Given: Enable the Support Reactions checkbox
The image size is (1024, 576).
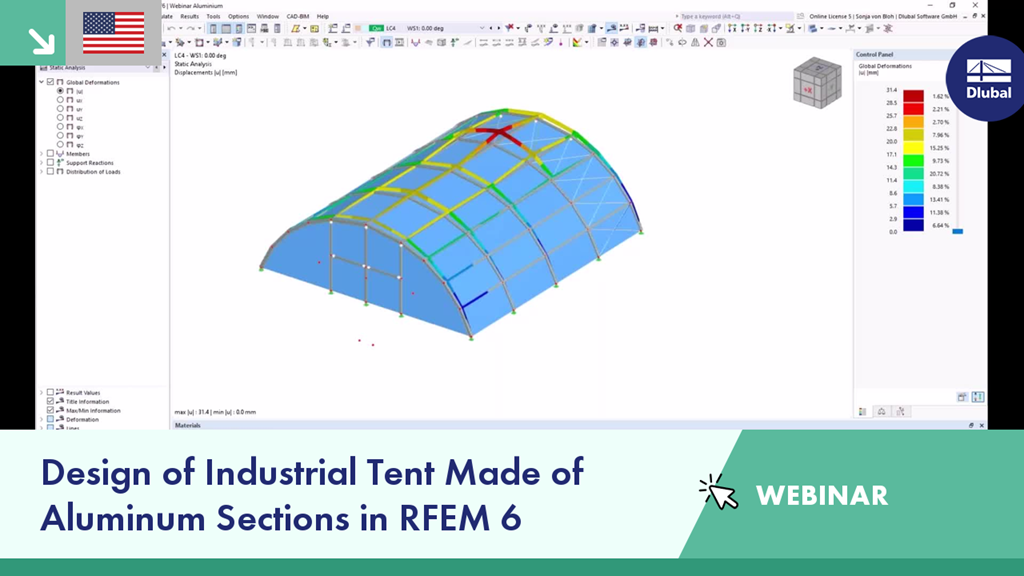Looking at the screenshot, I should coord(50,163).
